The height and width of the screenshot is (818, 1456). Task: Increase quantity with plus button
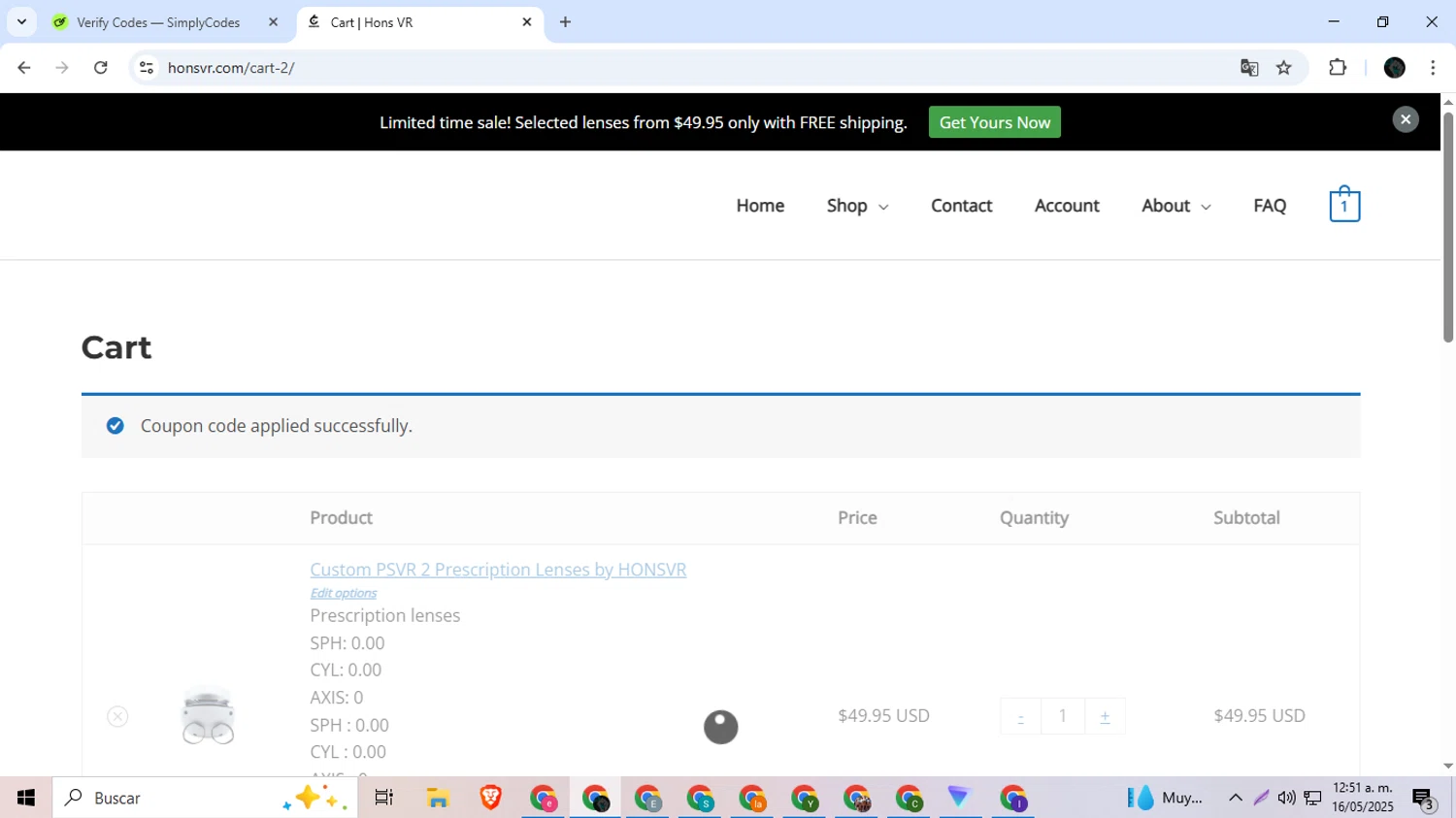1105,716
